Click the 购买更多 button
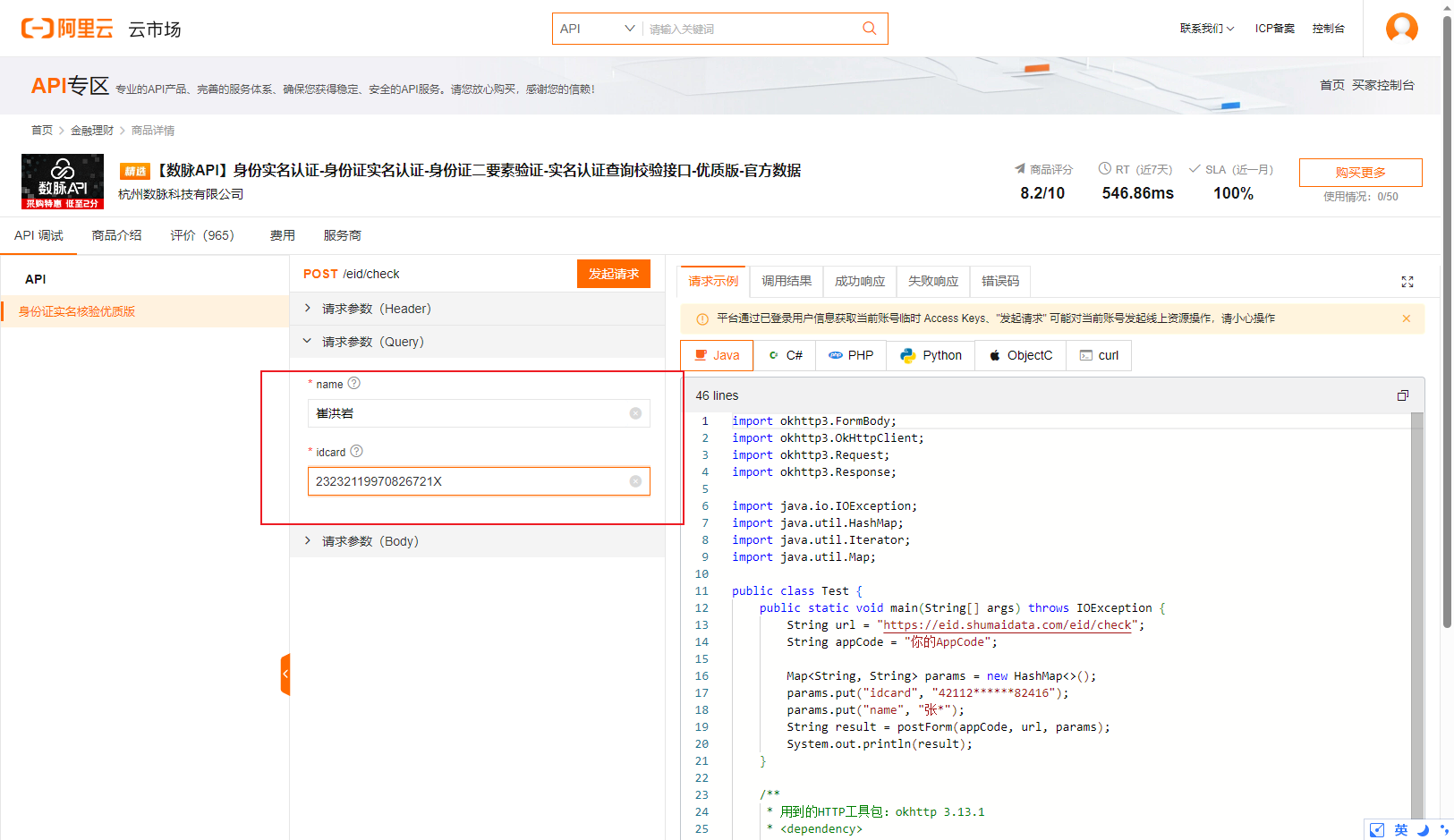Viewport: 1454px width, 840px height. (x=1360, y=173)
